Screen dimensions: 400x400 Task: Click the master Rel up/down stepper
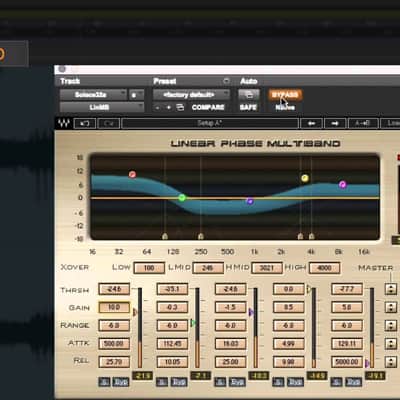tap(391, 361)
